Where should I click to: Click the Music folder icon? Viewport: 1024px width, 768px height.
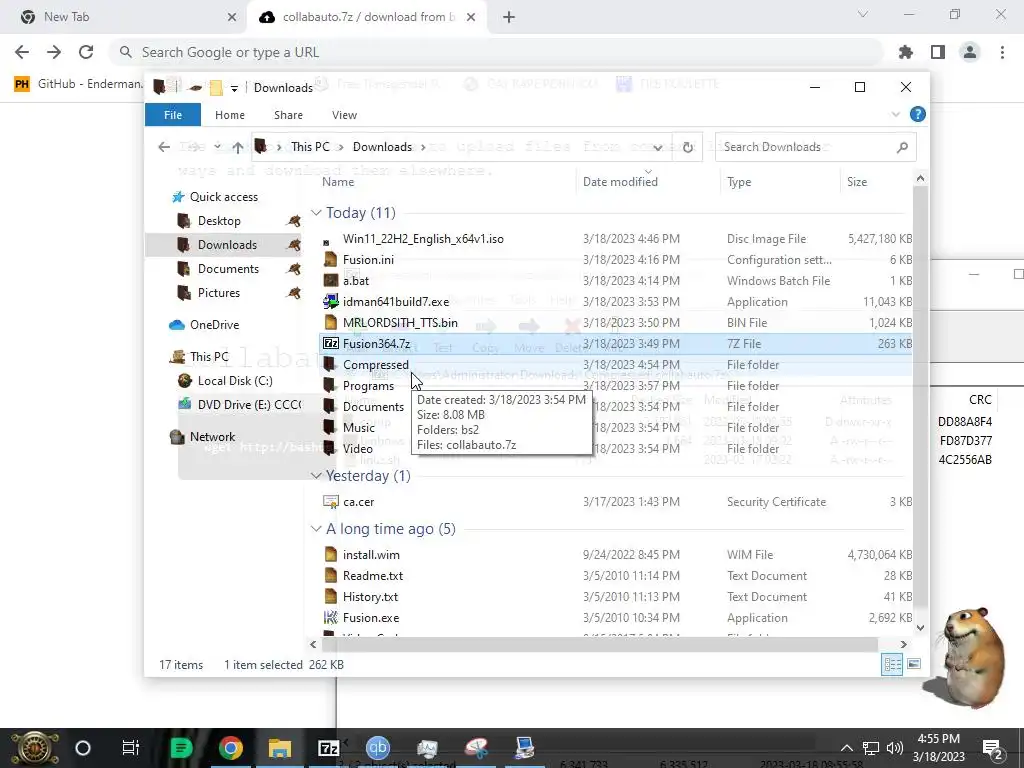pos(330,428)
